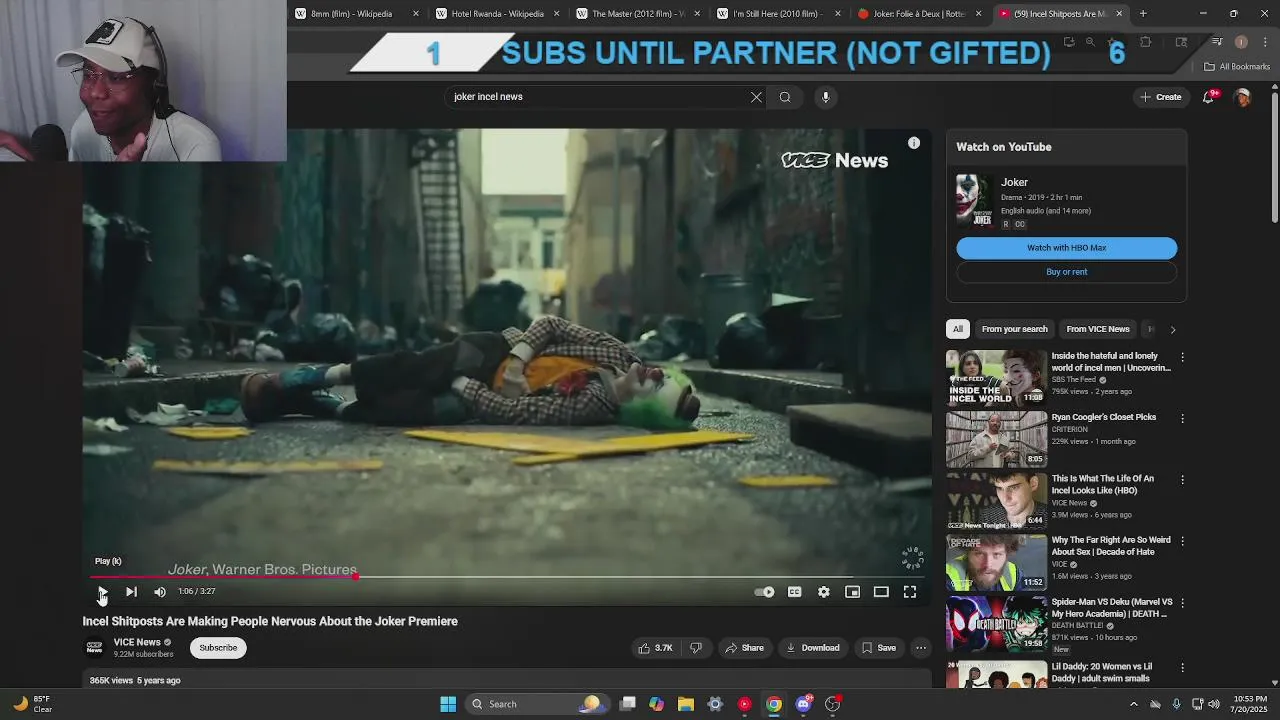Switch to miniplayer mode
The height and width of the screenshot is (720, 1280).
click(x=852, y=592)
